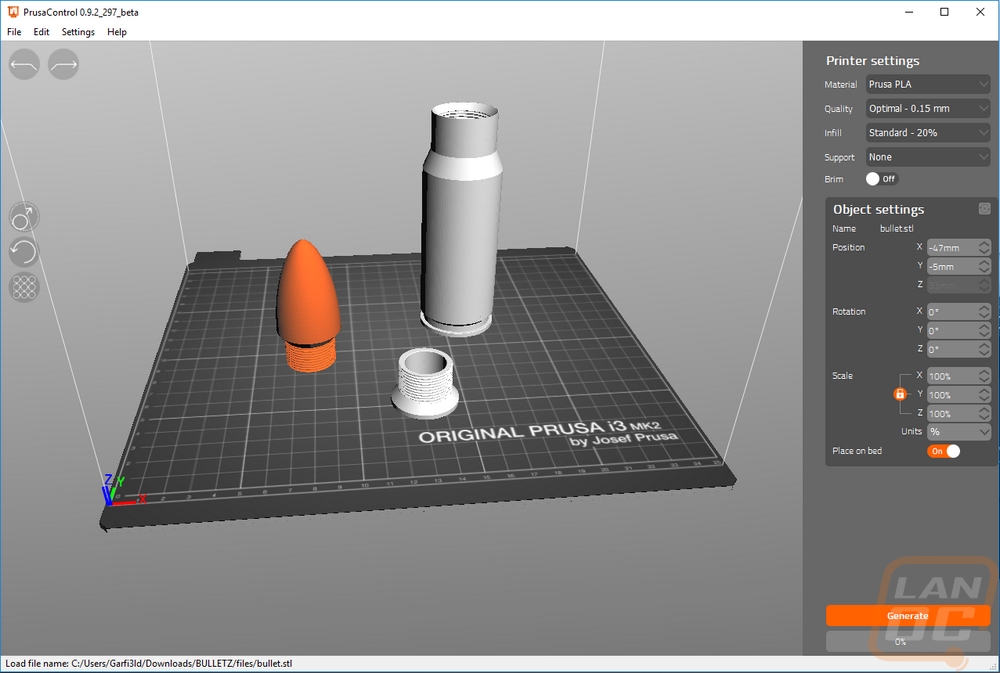Click the Position Y input field
Screen dimensions: 1000x673
pyautogui.click(x=952, y=266)
